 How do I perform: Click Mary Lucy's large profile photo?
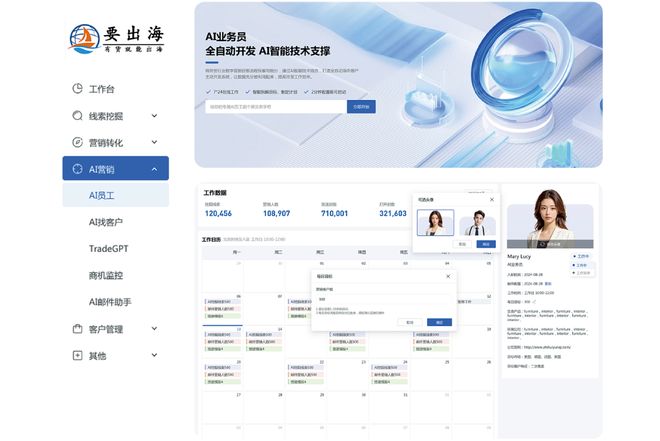[x=550, y=219]
